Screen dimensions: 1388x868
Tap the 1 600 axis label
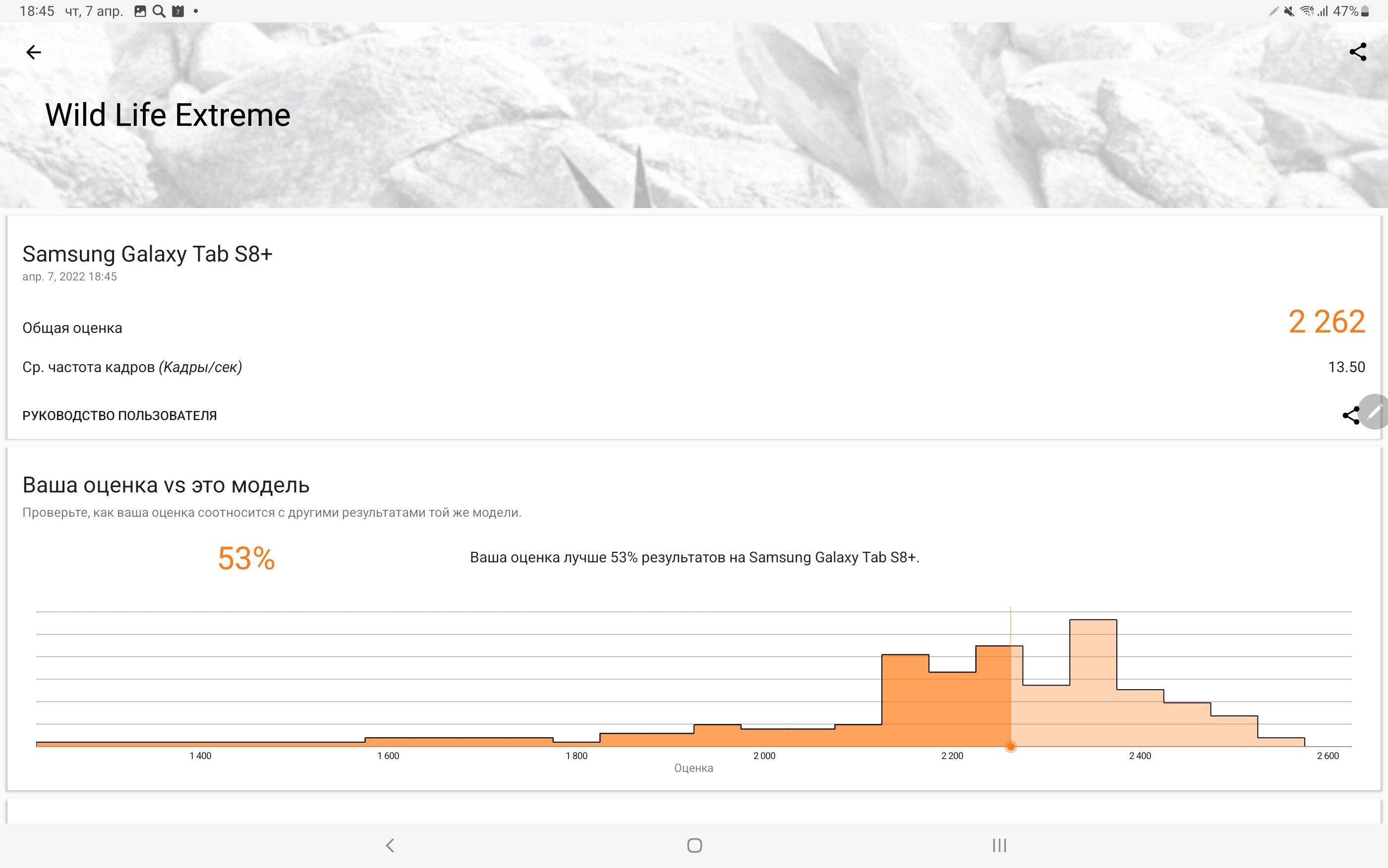(388, 756)
